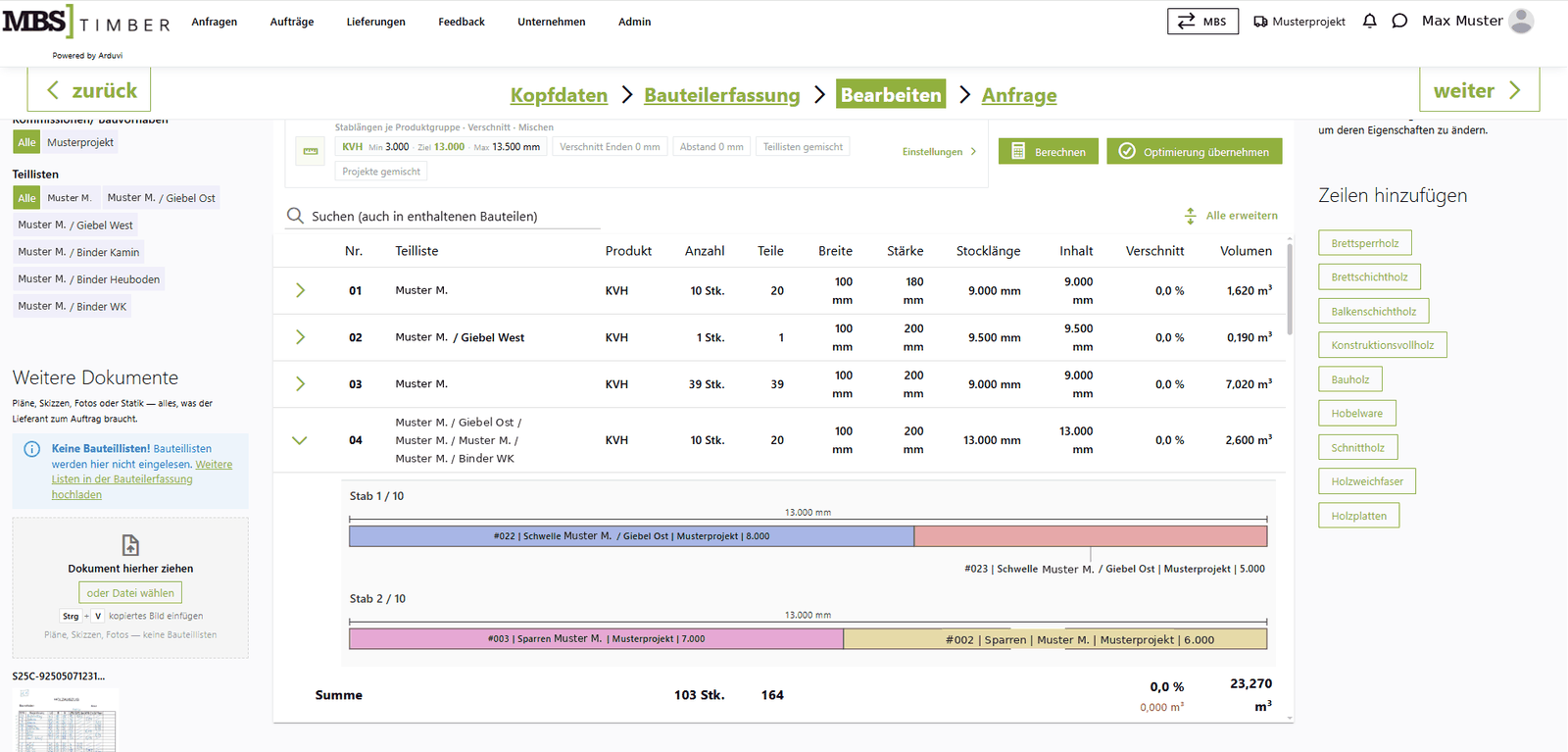The width and height of the screenshot is (1568, 752).
Task: Switch company via the MBS swap button
Action: coord(1202,22)
